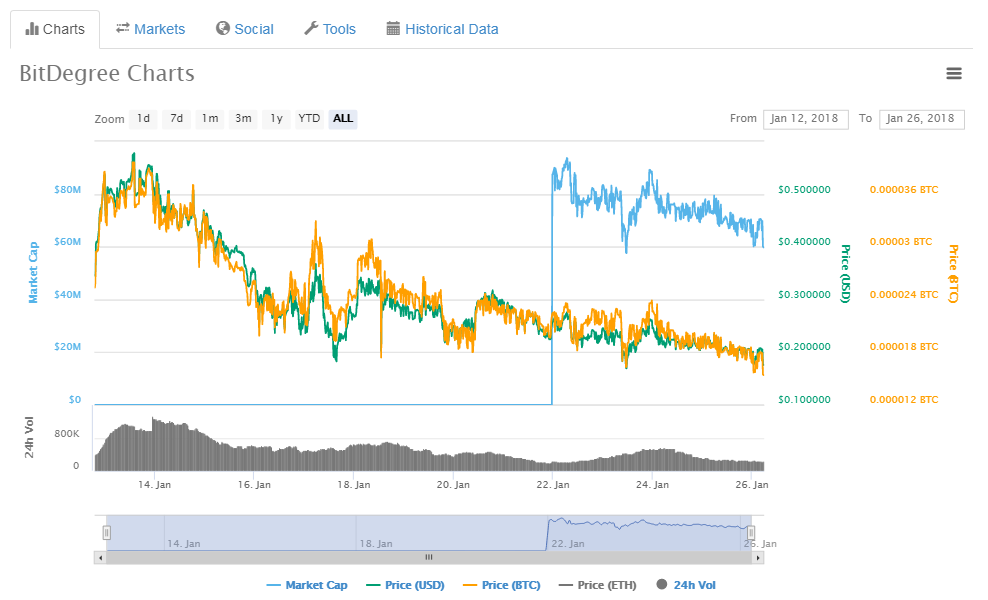The height and width of the screenshot is (600, 988).
Task: Toggle 24h Vol series in legend
Action: point(686,585)
